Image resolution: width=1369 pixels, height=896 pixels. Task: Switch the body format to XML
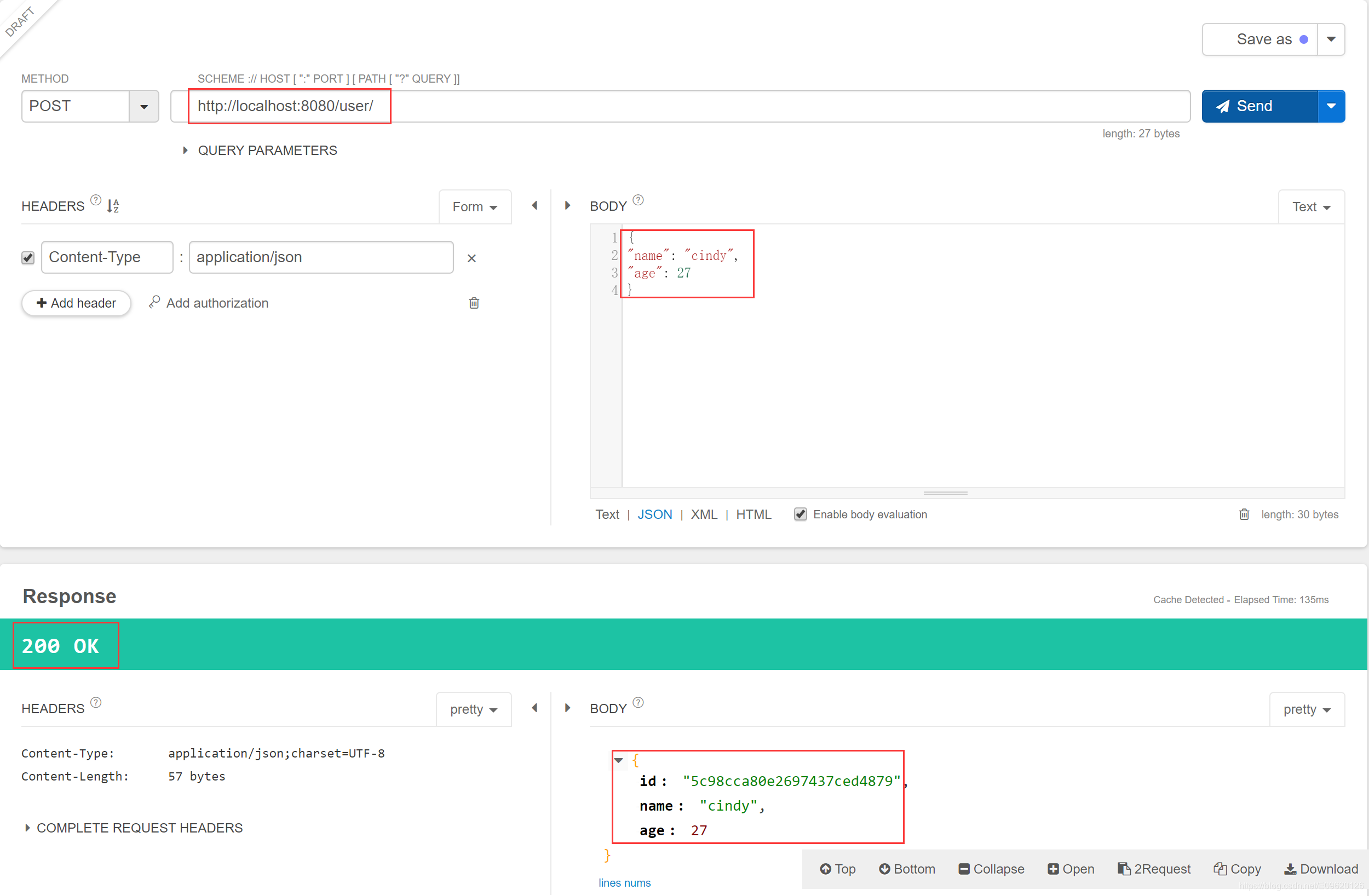704,514
